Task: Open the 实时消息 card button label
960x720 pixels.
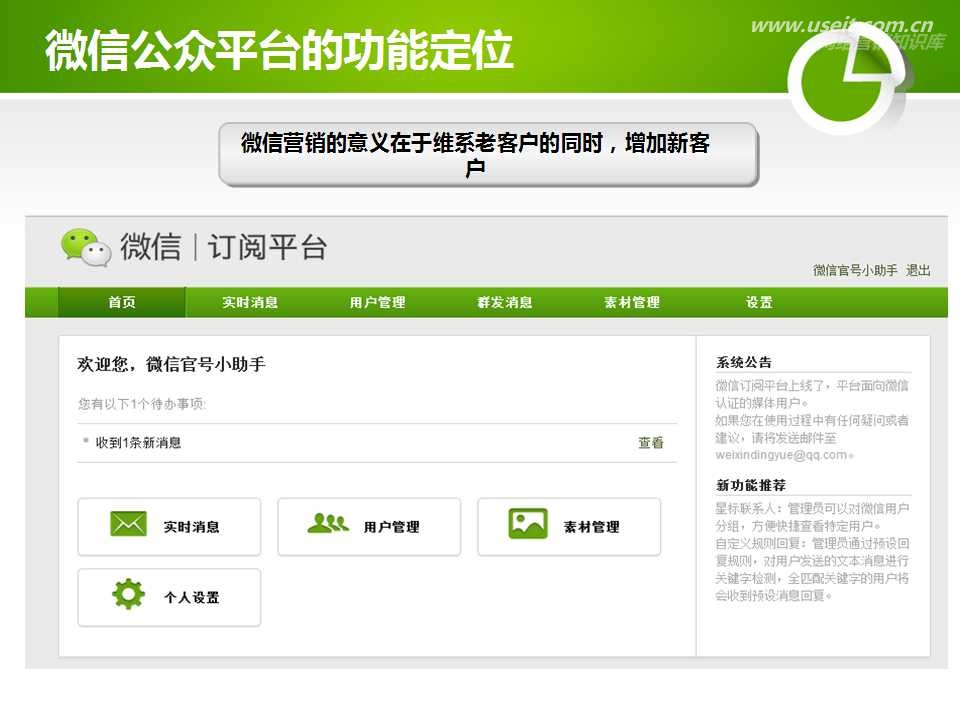Action: coord(192,527)
